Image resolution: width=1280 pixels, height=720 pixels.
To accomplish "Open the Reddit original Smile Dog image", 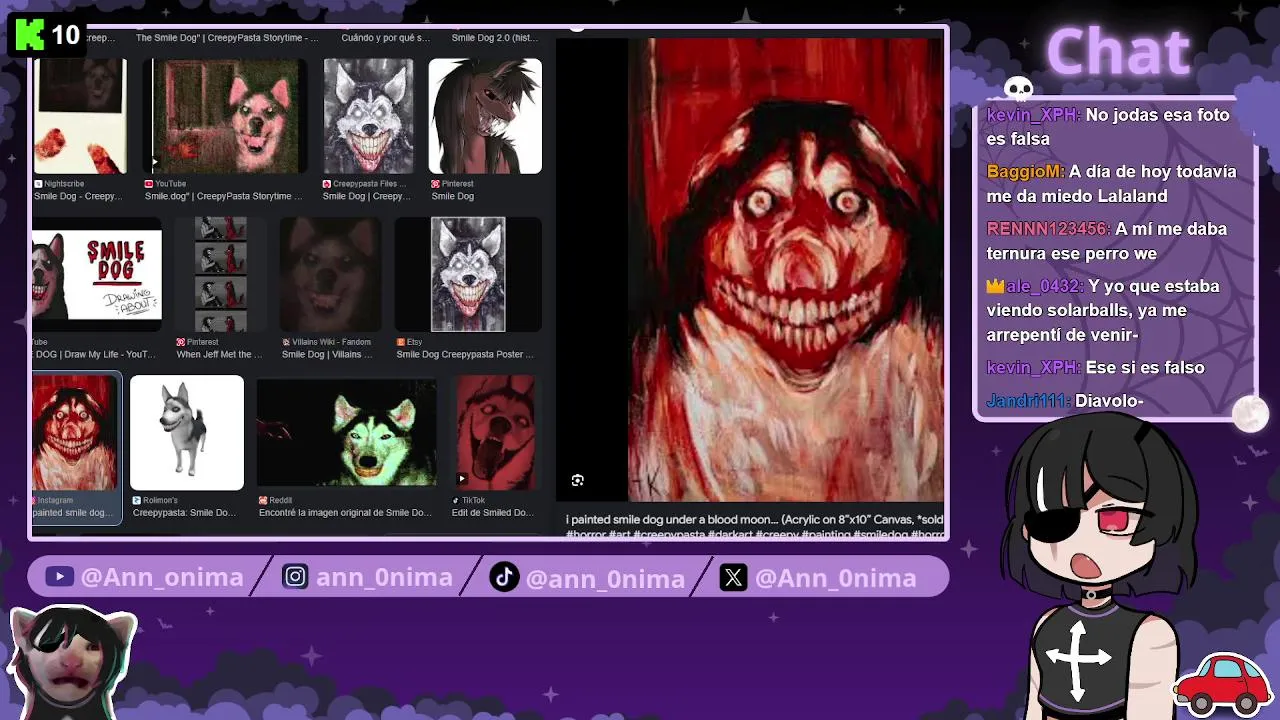I will coord(346,433).
